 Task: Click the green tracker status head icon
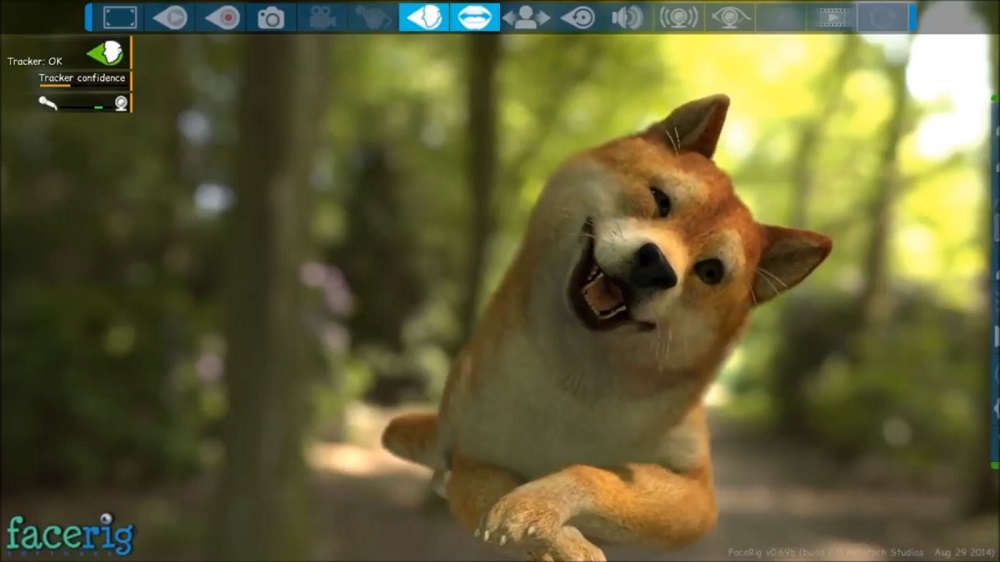coord(106,53)
